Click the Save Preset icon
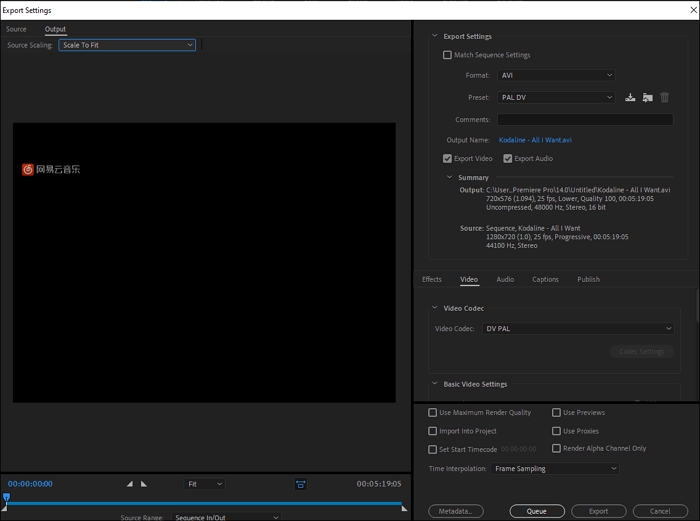 [630, 98]
